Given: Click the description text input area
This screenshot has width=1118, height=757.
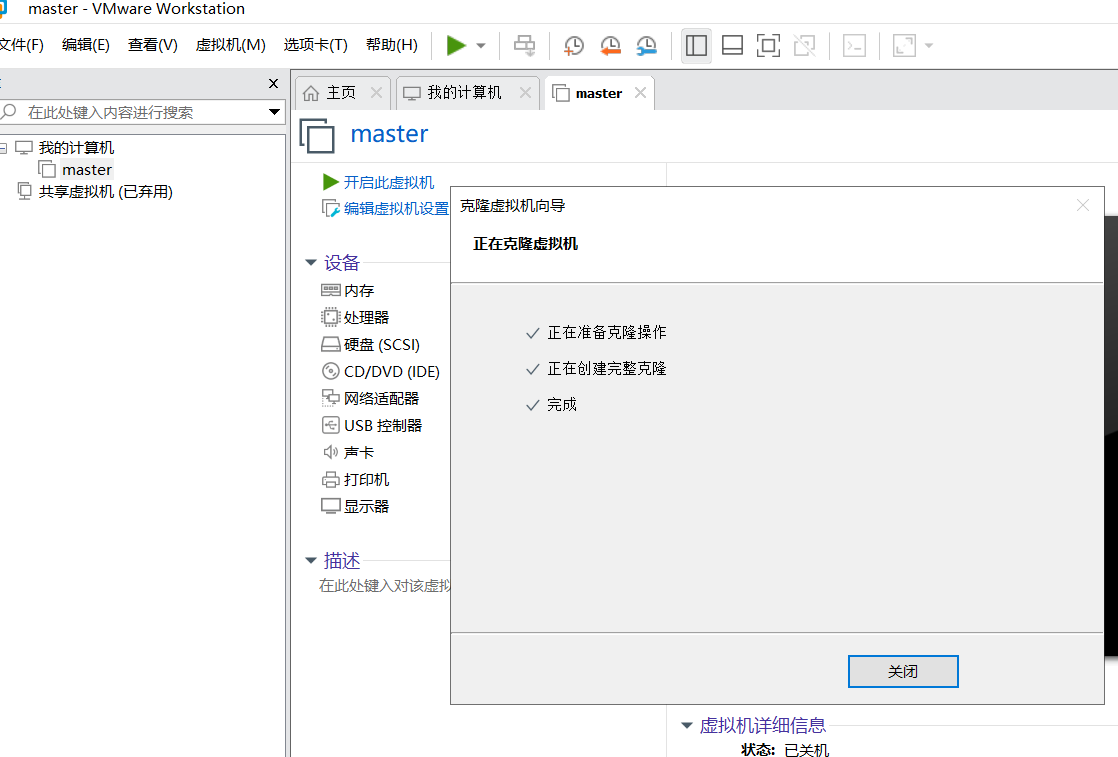Looking at the screenshot, I should (x=384, y=586).
